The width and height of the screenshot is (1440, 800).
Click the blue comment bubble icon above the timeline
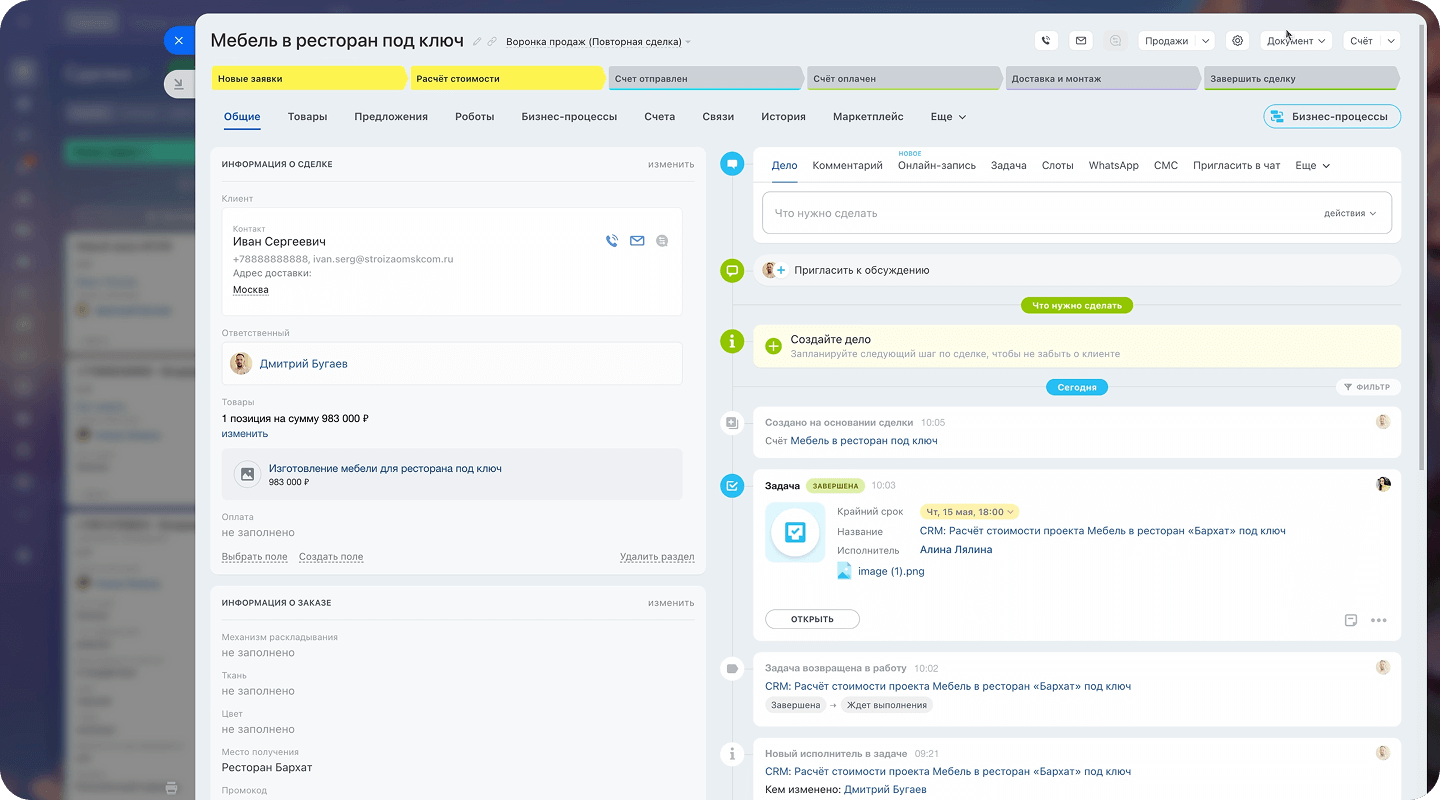tap(732, 163)
